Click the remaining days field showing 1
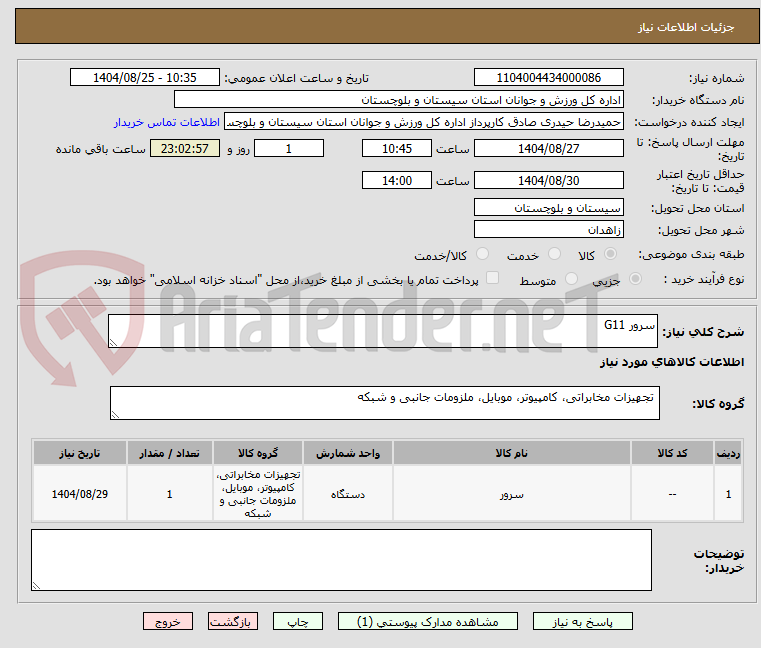761x648 pixels. (x=289, y=148)
